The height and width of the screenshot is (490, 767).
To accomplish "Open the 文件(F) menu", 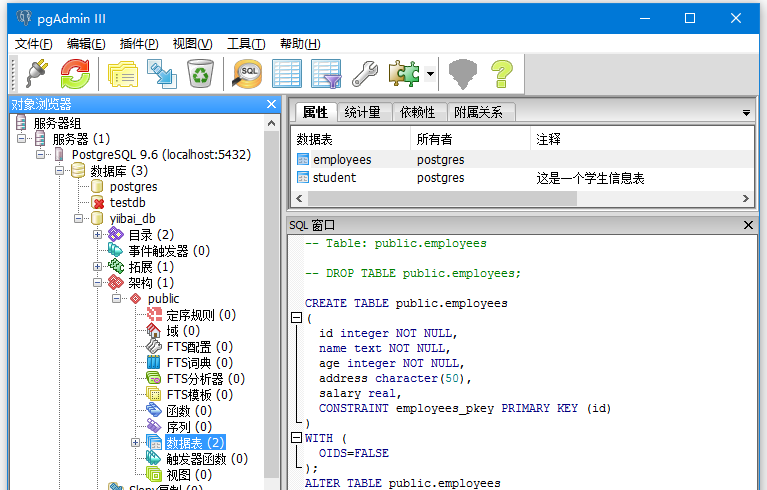I will [33, 44].
